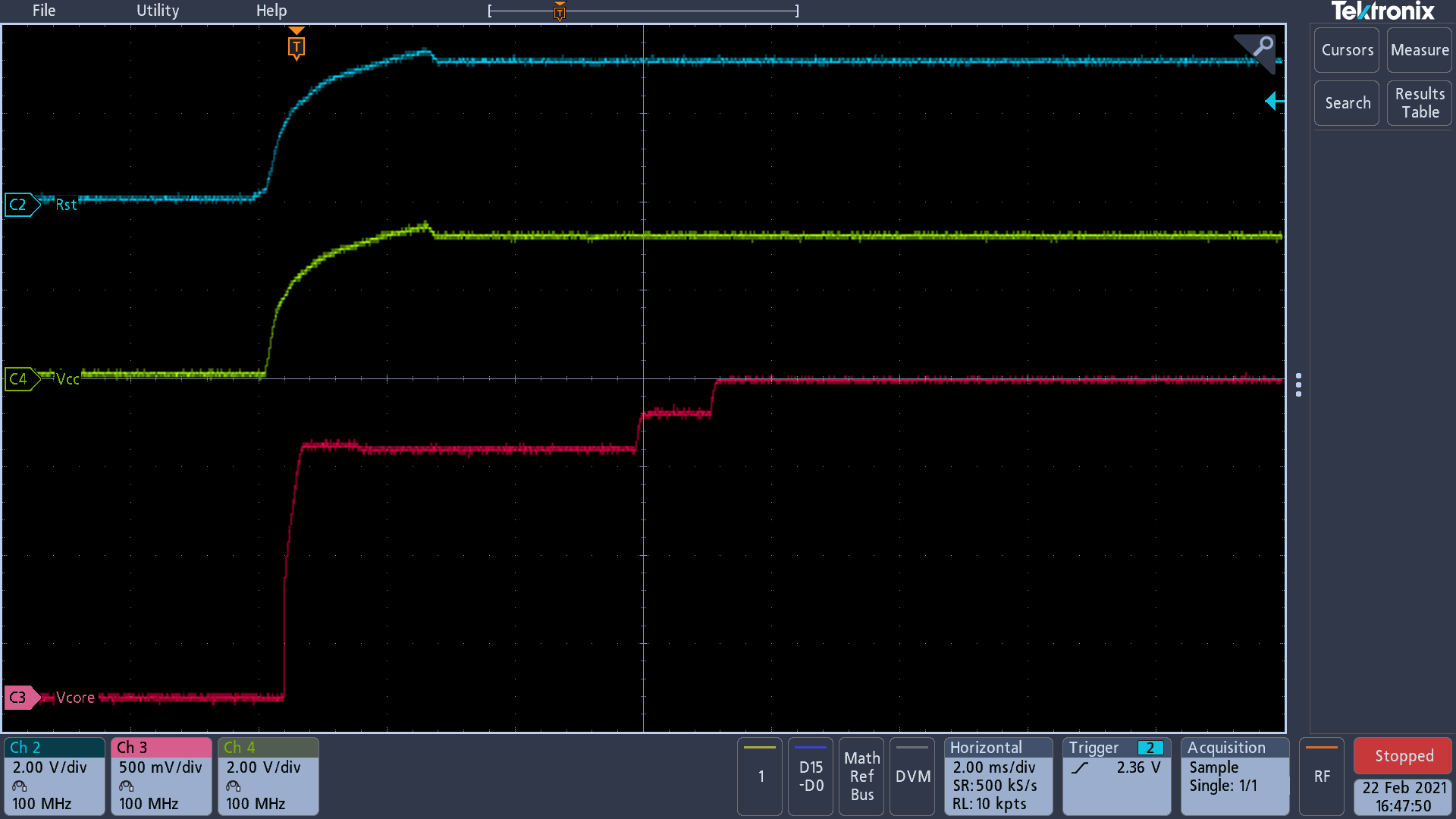Viewport: 1456px width, 819px height.
Task: Open the Search panel button
Action: click(1347, 103)
